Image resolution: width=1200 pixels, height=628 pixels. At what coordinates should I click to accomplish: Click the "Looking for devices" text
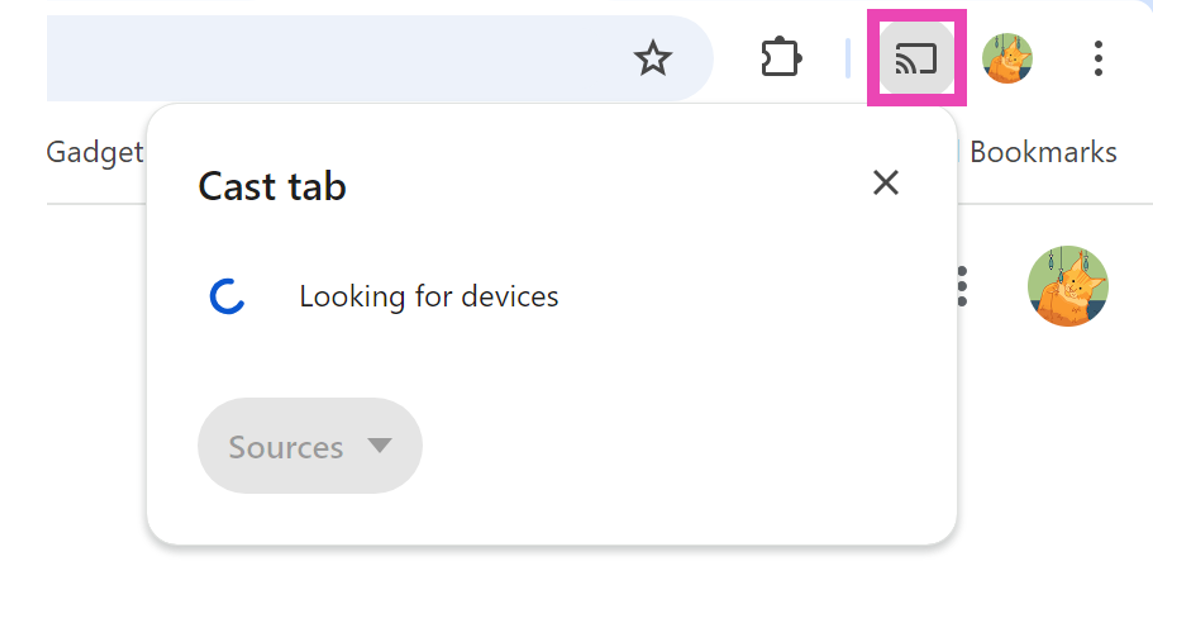429,297
